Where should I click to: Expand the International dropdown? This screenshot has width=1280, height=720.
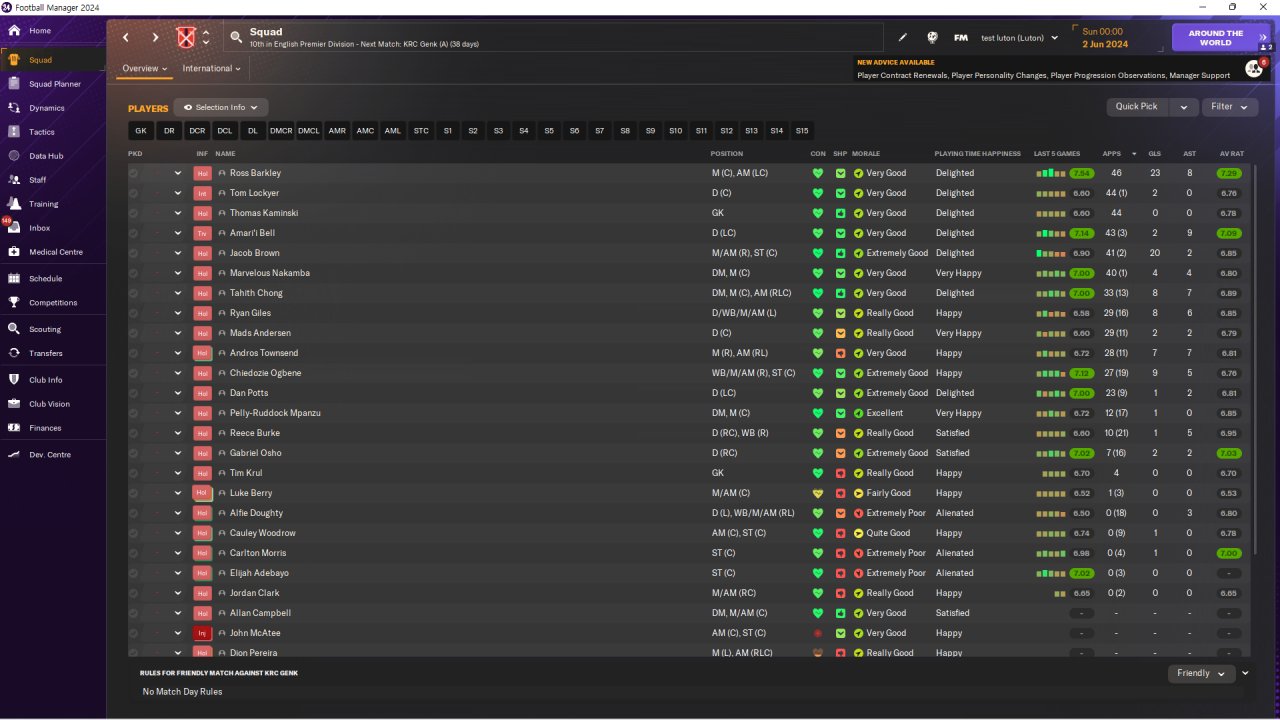coord(212,69)
